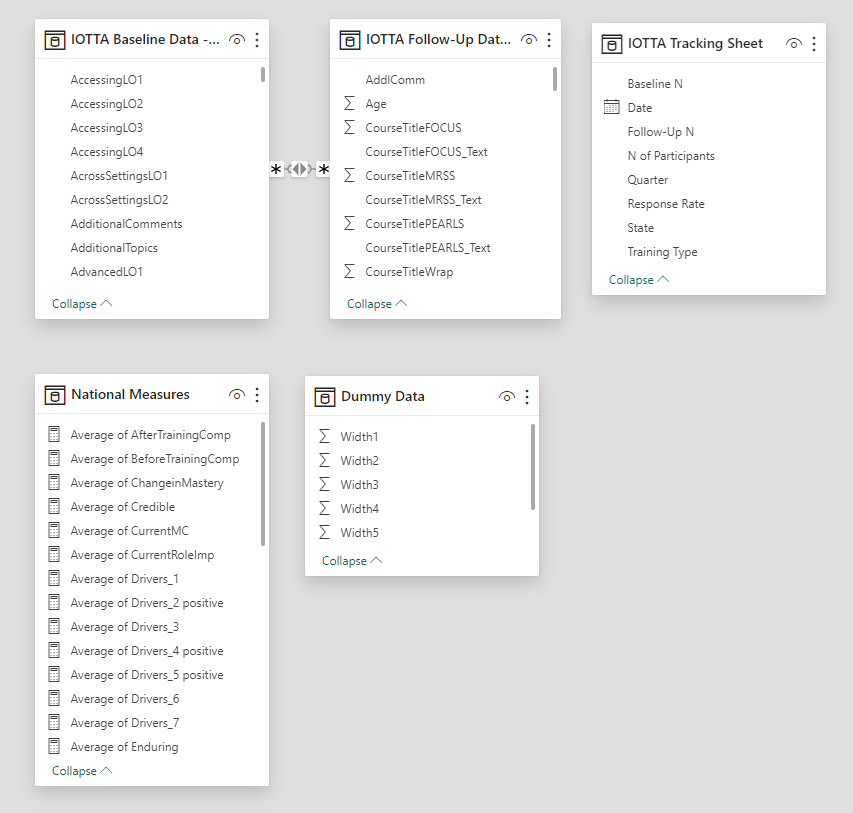Collapse the IOTTA Follow-Up Data table

[377, 304]
